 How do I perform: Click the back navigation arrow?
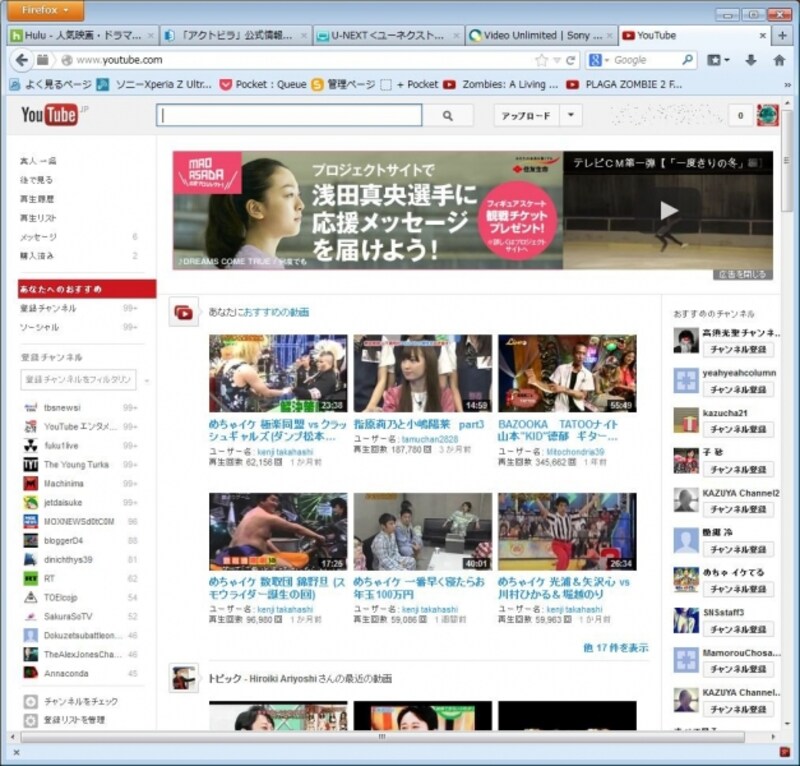click(x=20, y=60)
